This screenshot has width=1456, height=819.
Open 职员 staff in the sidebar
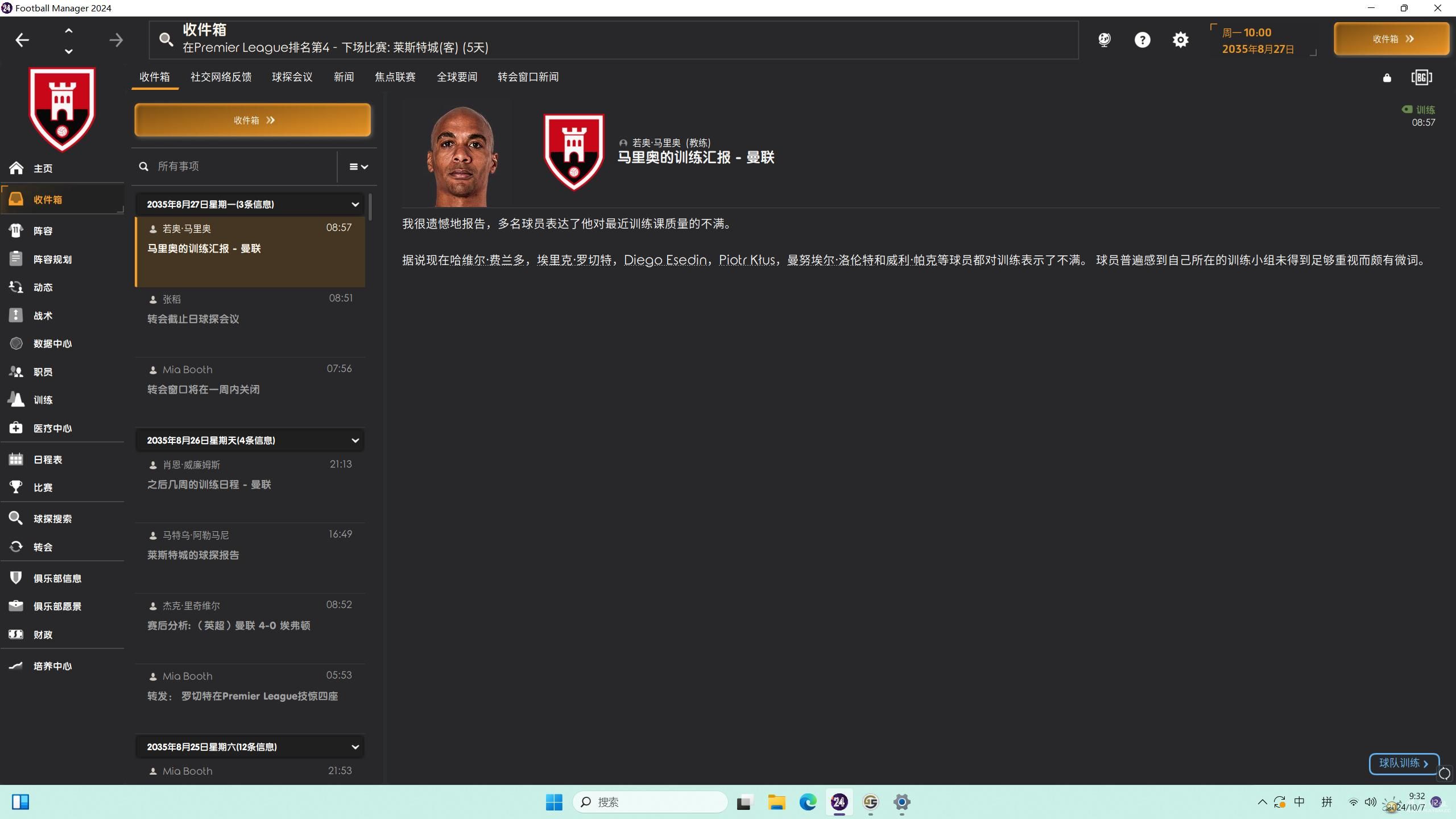point(63,372)
